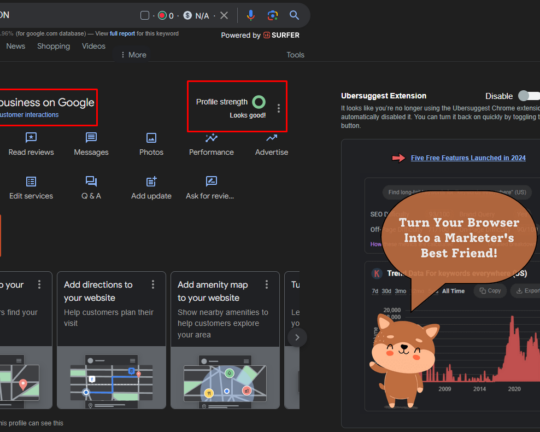
Task: Open customer interactions link
Action: pos(29,115)
